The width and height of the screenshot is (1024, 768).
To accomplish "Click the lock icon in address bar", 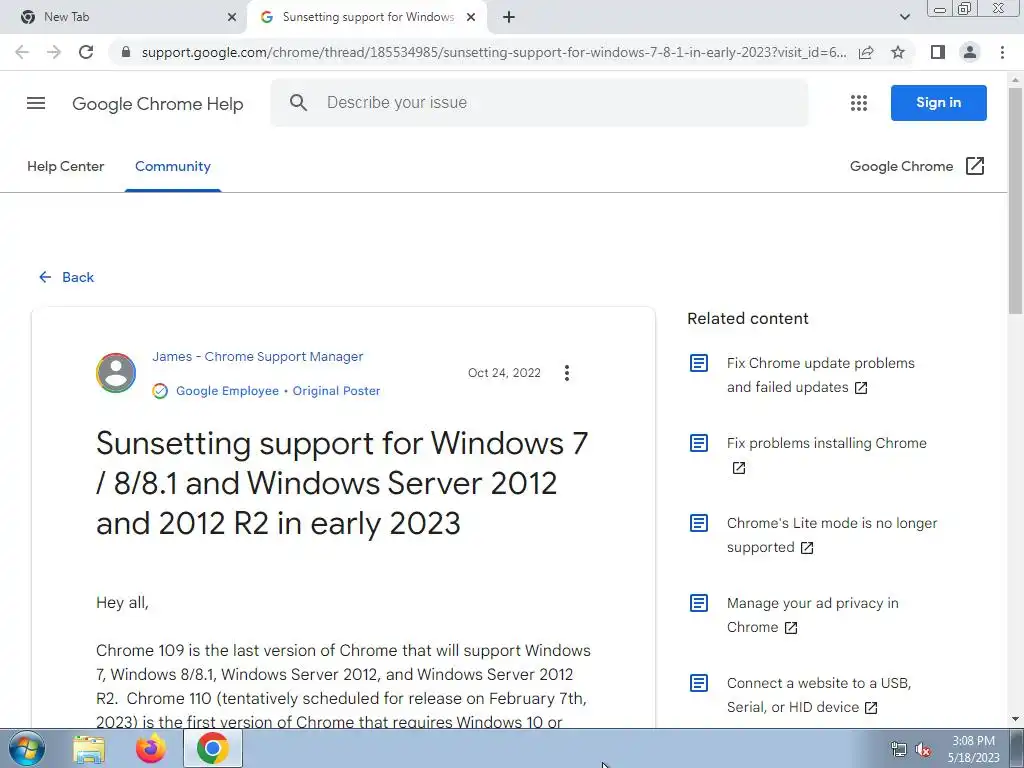I will pos(127,52).
